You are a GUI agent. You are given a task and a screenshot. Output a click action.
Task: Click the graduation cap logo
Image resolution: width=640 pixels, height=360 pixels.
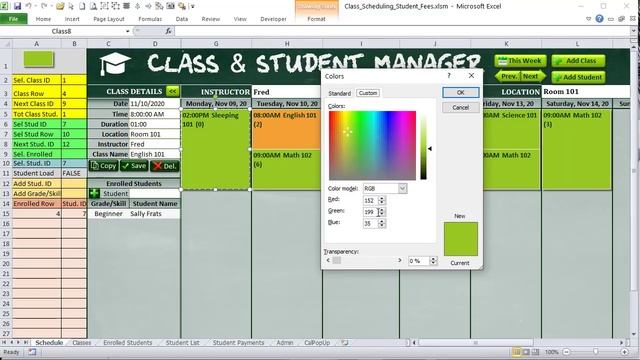(x=115, y=64)
